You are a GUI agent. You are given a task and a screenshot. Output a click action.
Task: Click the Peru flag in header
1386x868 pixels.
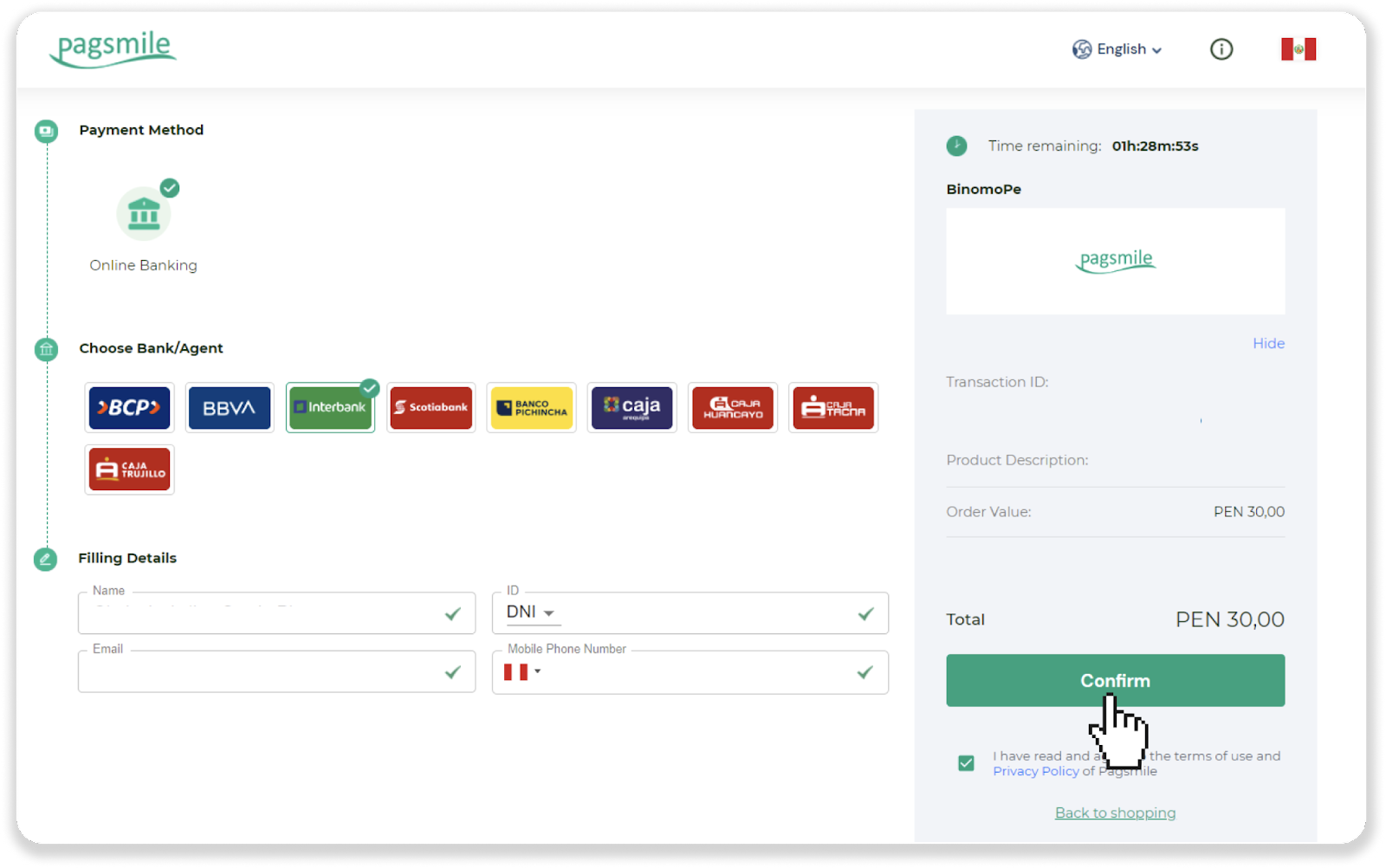[1298, 49]
